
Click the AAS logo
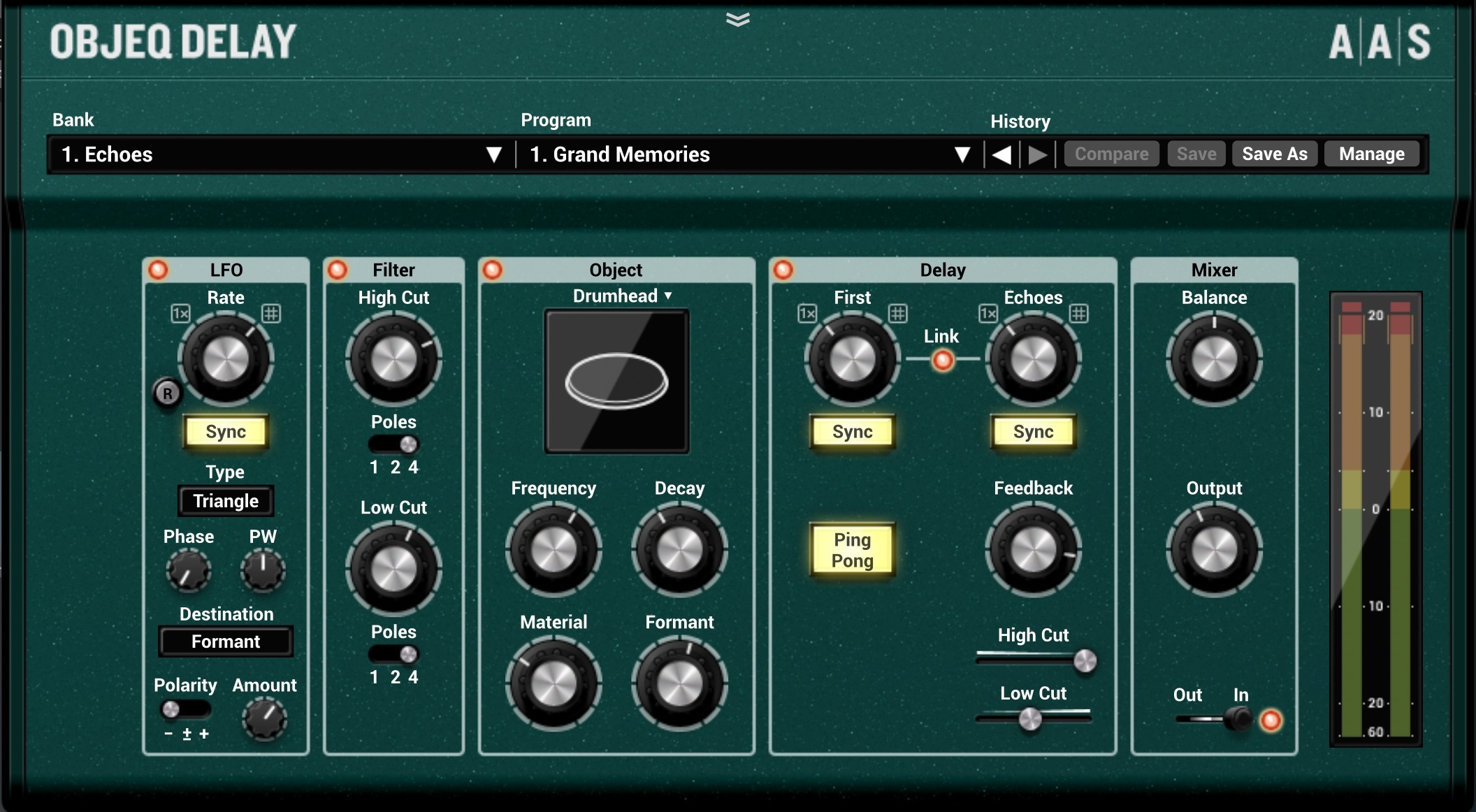pyautogui.click(x=1379, y=42)
